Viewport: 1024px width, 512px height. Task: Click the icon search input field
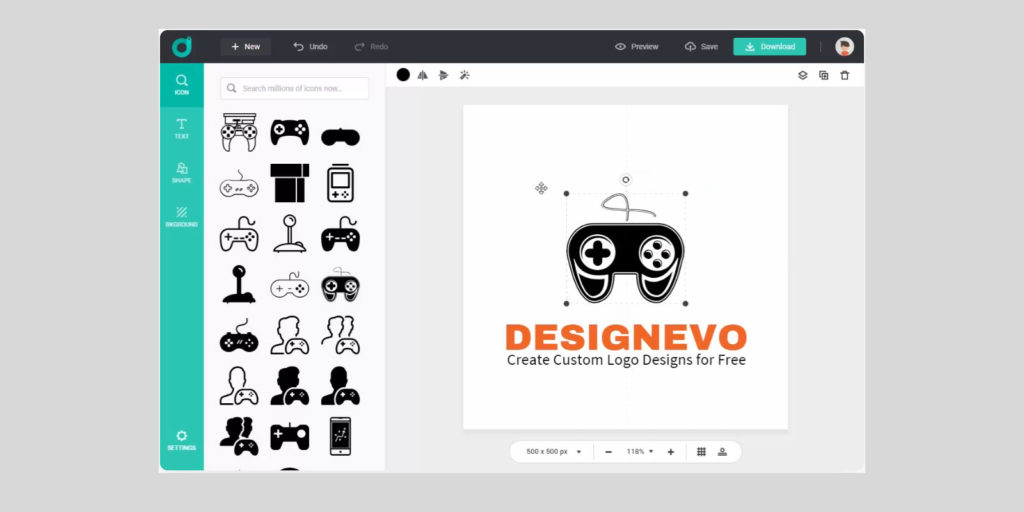295,89
